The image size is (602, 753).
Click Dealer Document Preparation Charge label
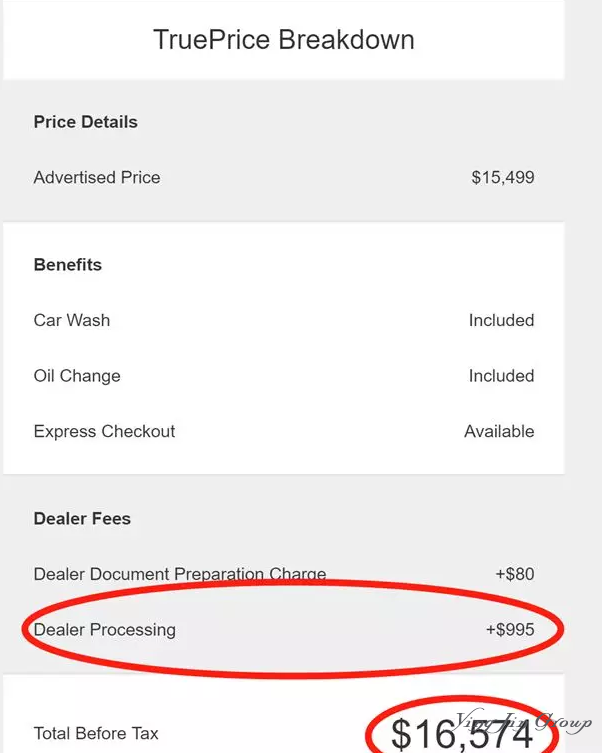click(x=180, y=574)
